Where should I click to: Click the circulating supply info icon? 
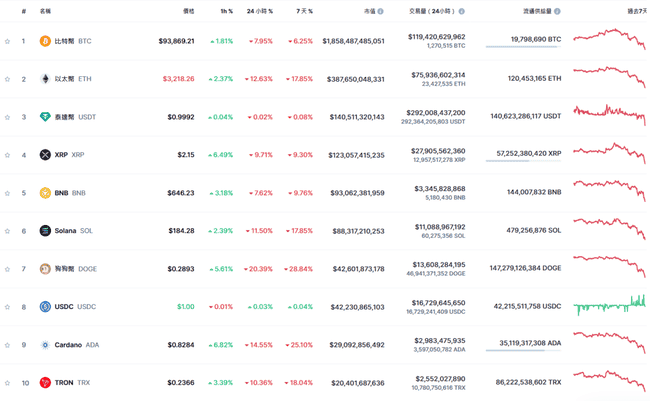tap(557, 11)
